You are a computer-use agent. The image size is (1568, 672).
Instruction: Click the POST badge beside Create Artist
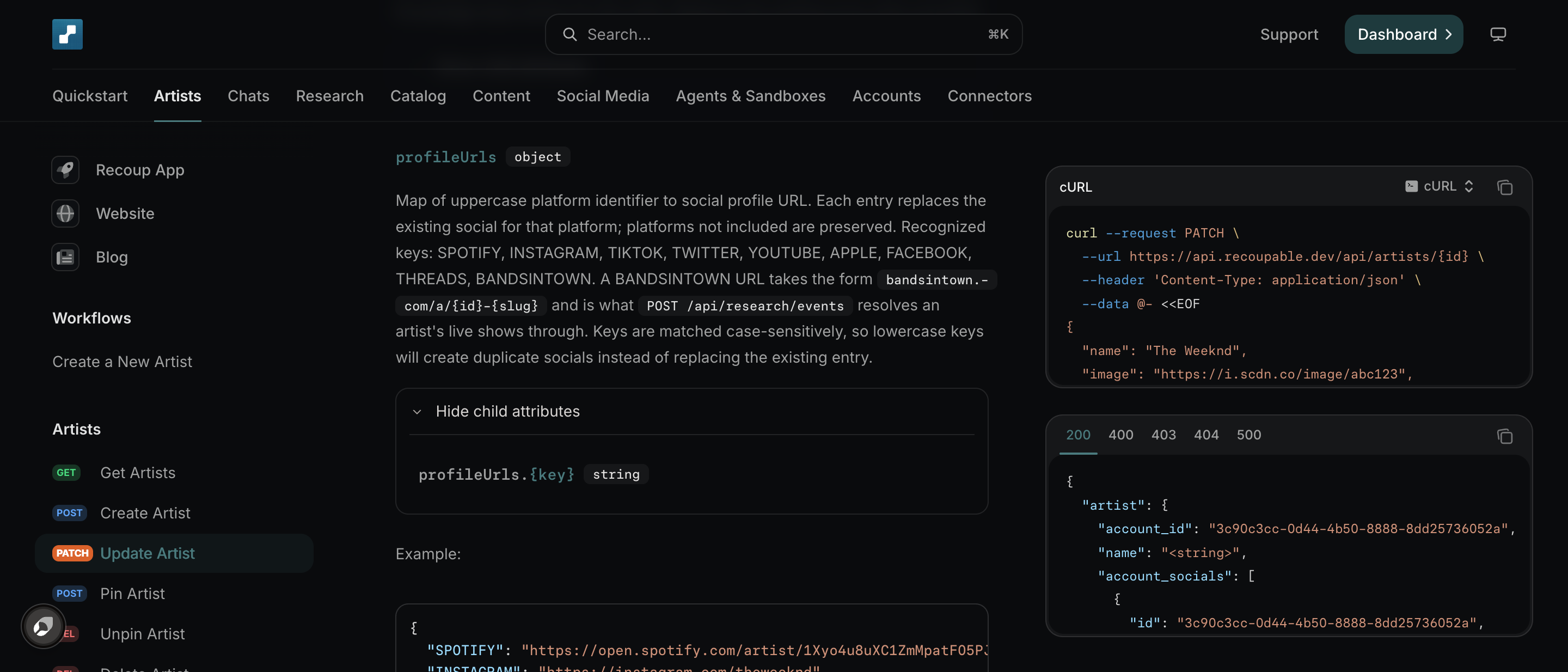(x=69, y=512)
